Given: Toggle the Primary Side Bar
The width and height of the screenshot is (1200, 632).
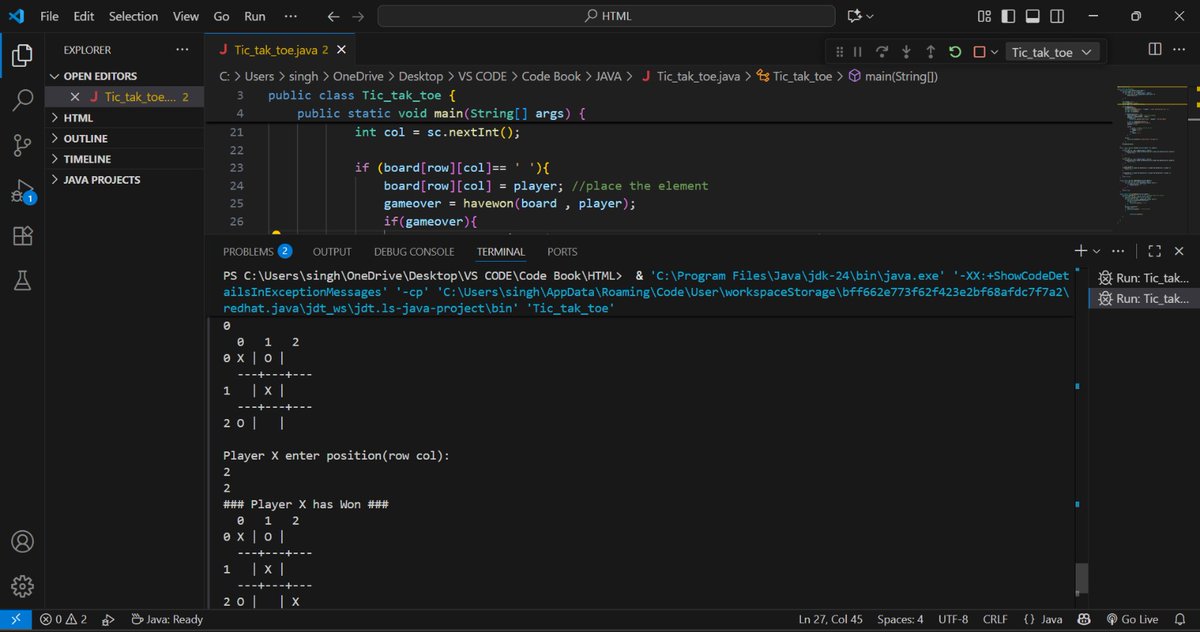Looking at the screenshot, I should click(x=1010, y=16).
